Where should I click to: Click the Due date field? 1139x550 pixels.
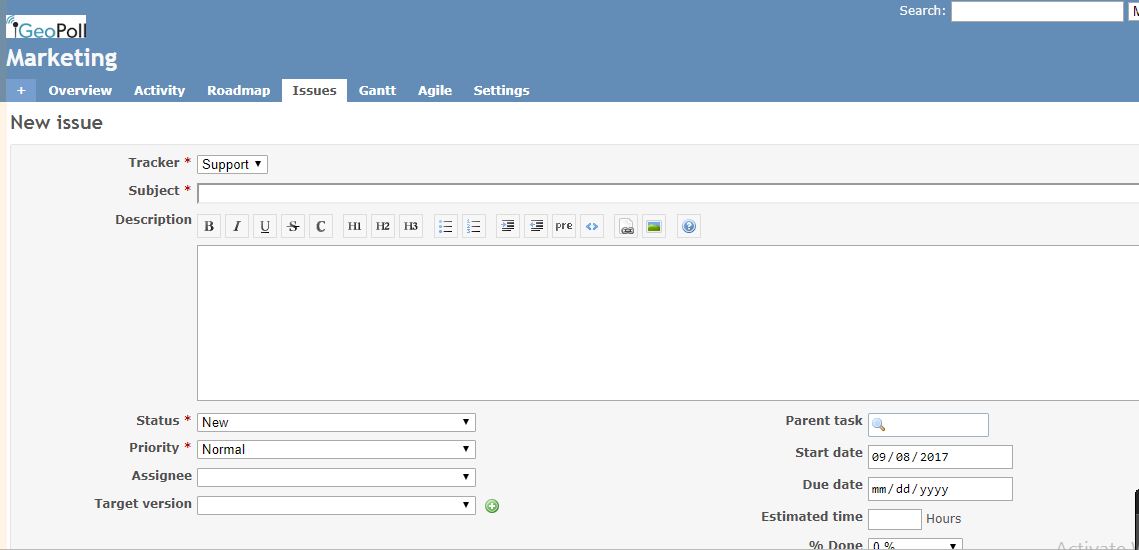click(940, 489)
